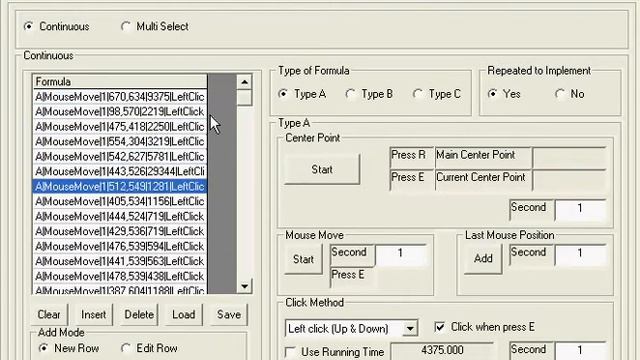The height and width of the screenshot is (360, 640).
Task: Click the Press R label cell
Action: [x=412, y=157]
